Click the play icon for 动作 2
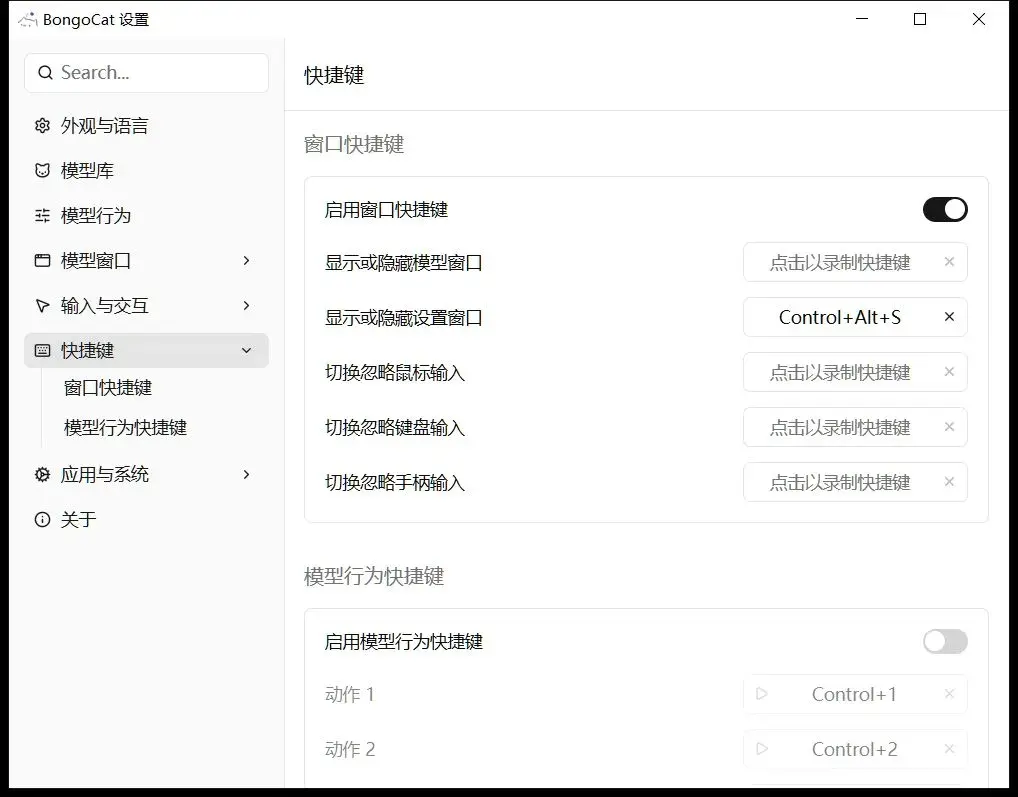 (762, 749)
